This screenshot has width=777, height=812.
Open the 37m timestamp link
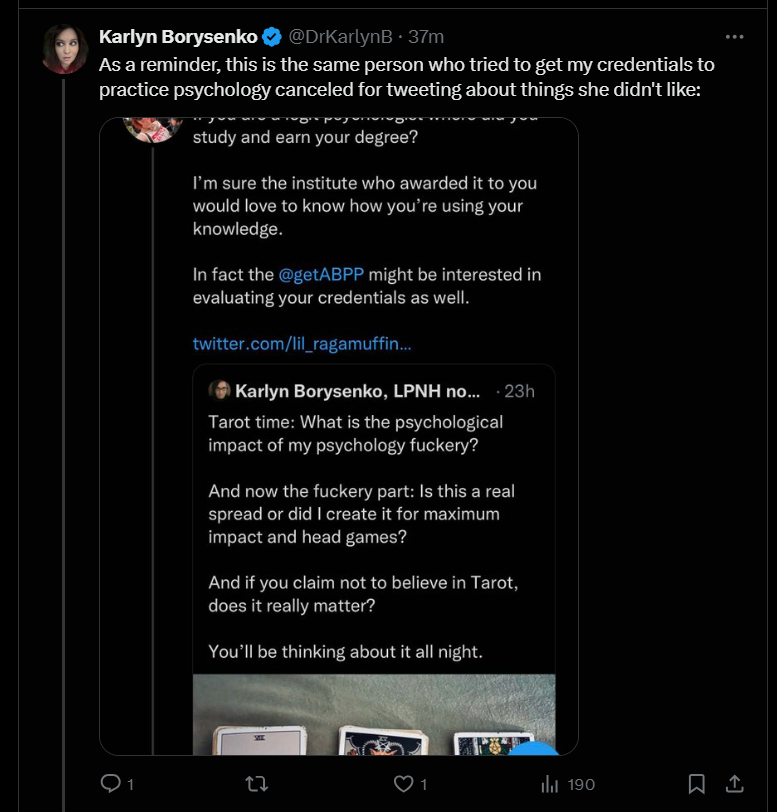(x=426, y=37)
